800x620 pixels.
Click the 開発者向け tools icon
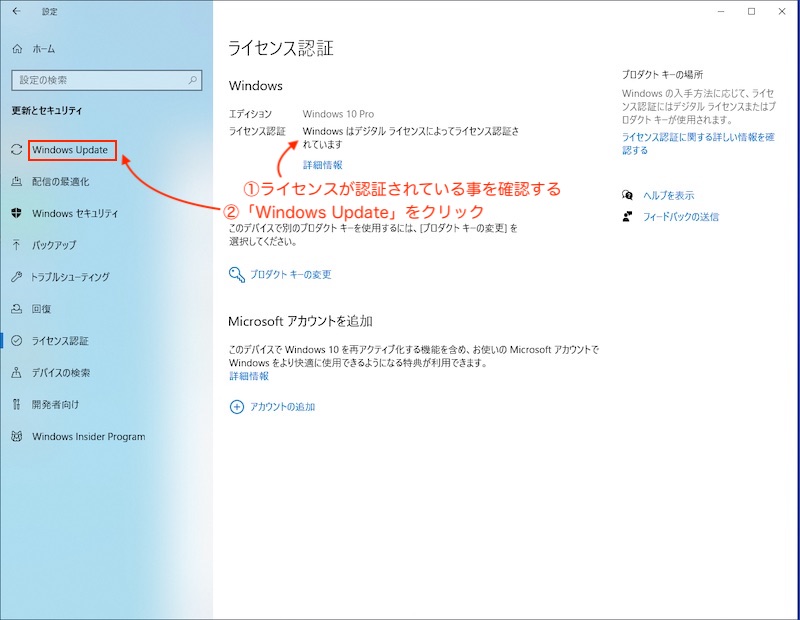tap(16, 404)
